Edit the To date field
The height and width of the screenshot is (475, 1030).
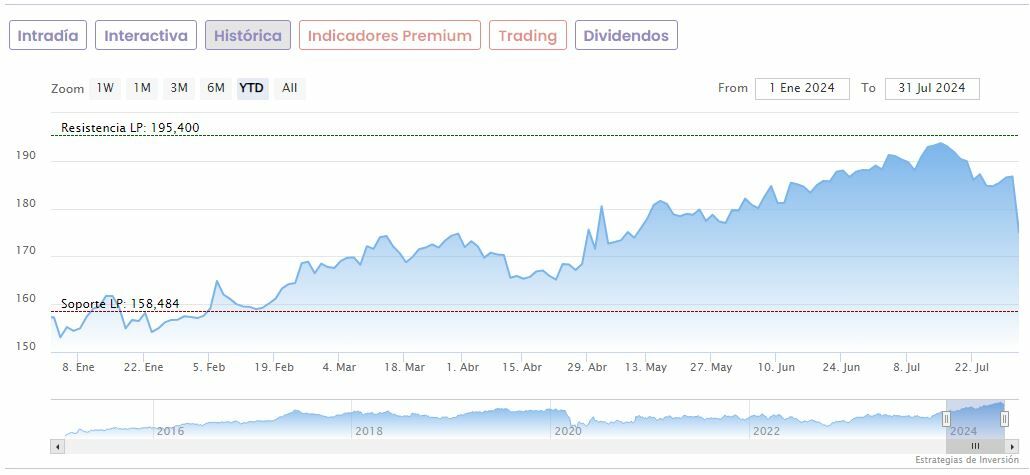click(x=931, y=88)
